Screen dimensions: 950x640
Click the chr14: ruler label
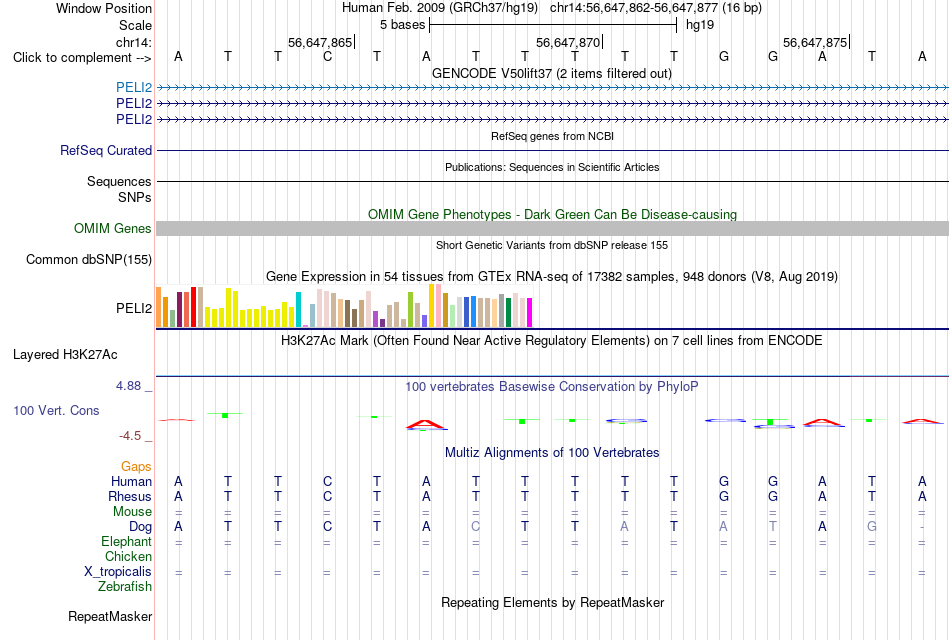pos(133,42)
